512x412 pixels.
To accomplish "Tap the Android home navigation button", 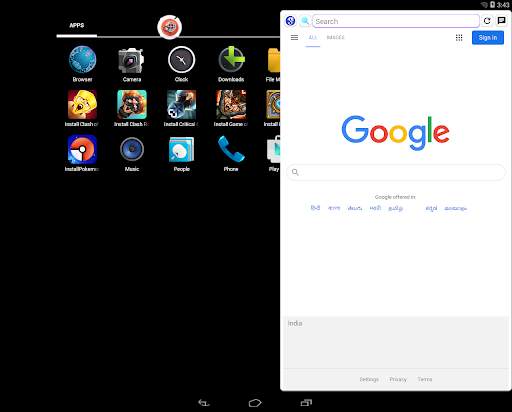I will (x=255, y=403).
